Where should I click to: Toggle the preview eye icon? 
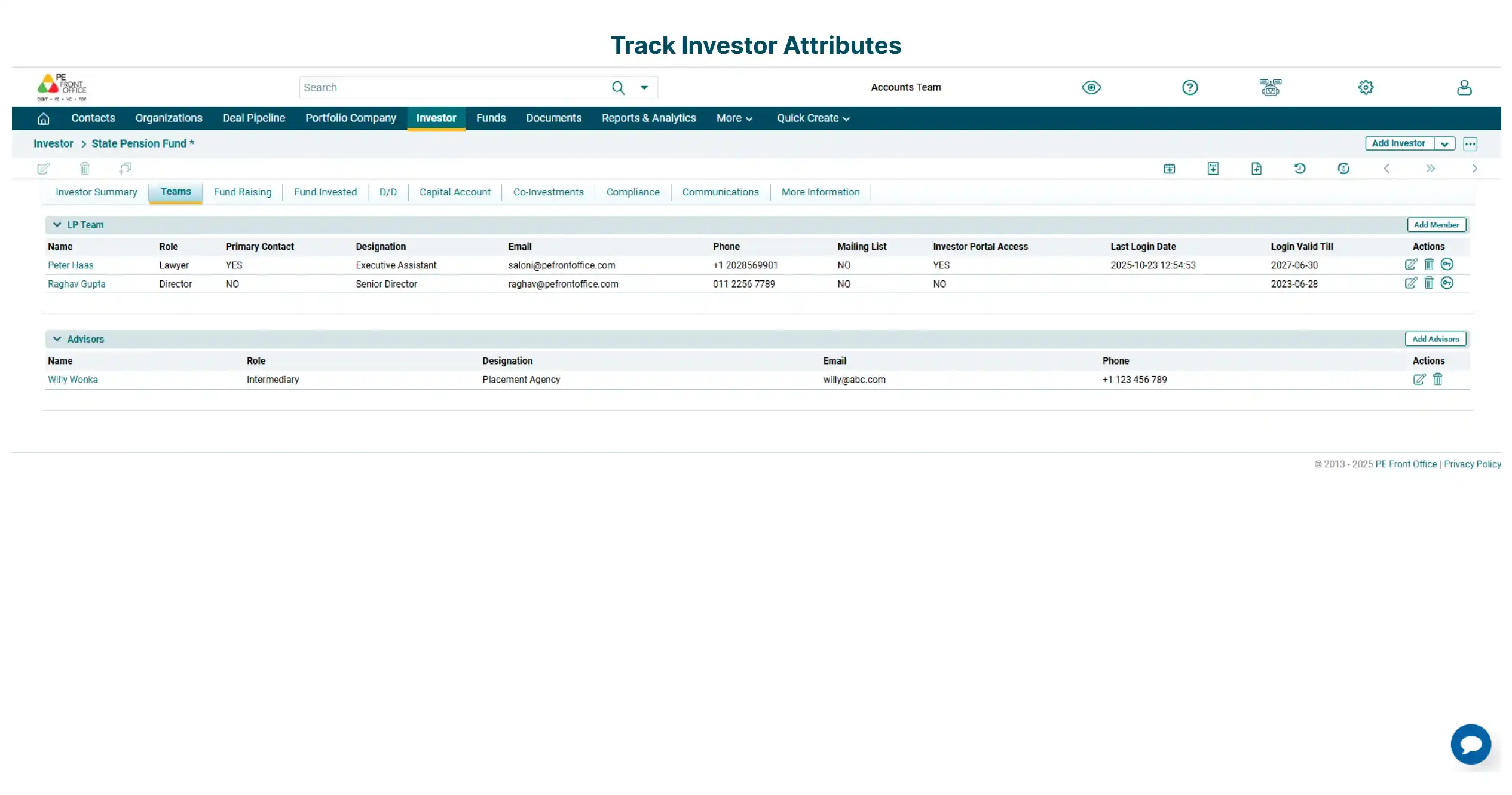(1091, 87)
